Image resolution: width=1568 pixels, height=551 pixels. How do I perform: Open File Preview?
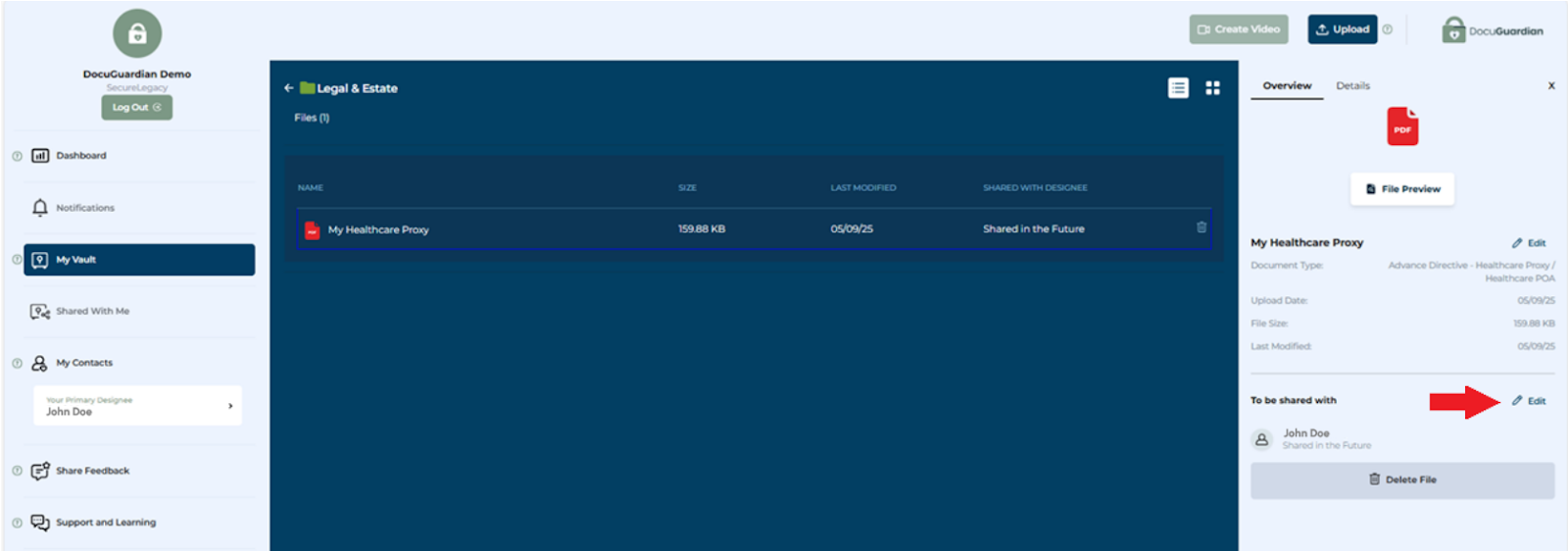click(x=1402, y=189)
